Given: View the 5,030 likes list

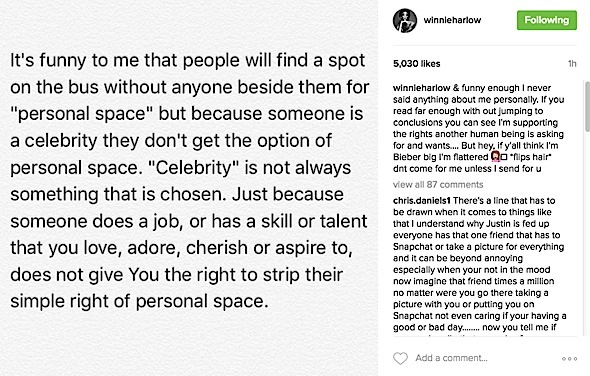Looking at the screenshot, I should point(417,64).
